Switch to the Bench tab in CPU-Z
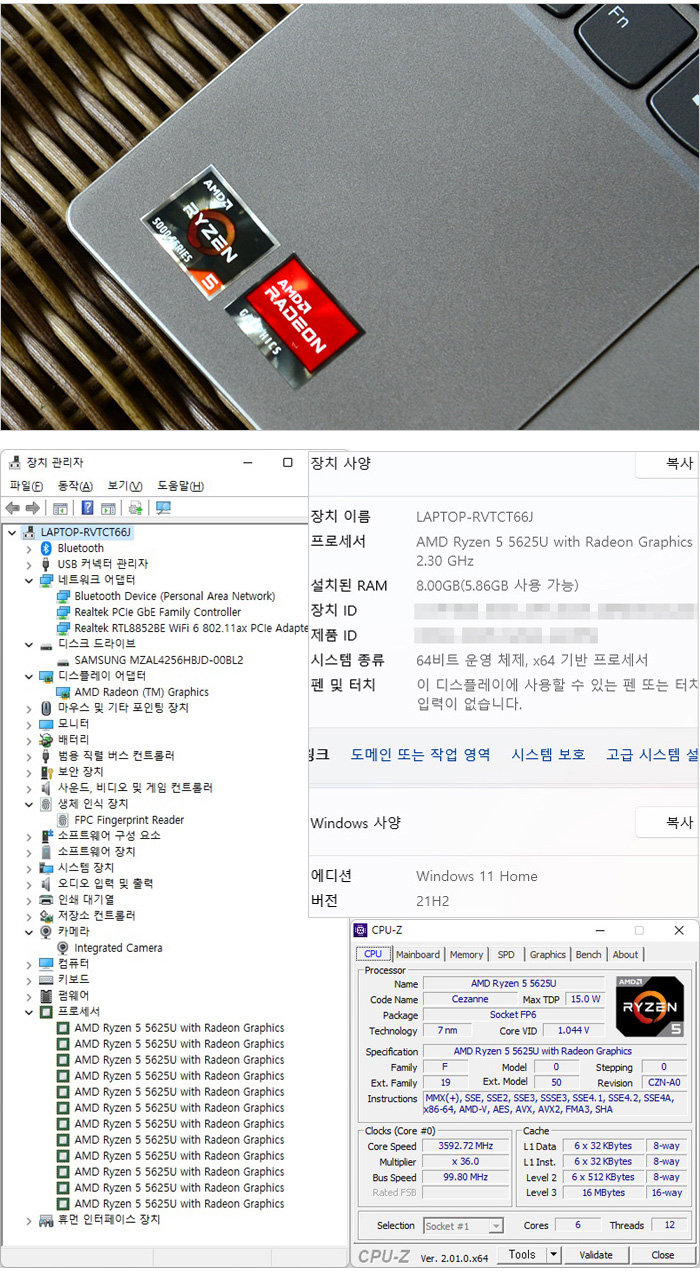 [x=589, y=955]
